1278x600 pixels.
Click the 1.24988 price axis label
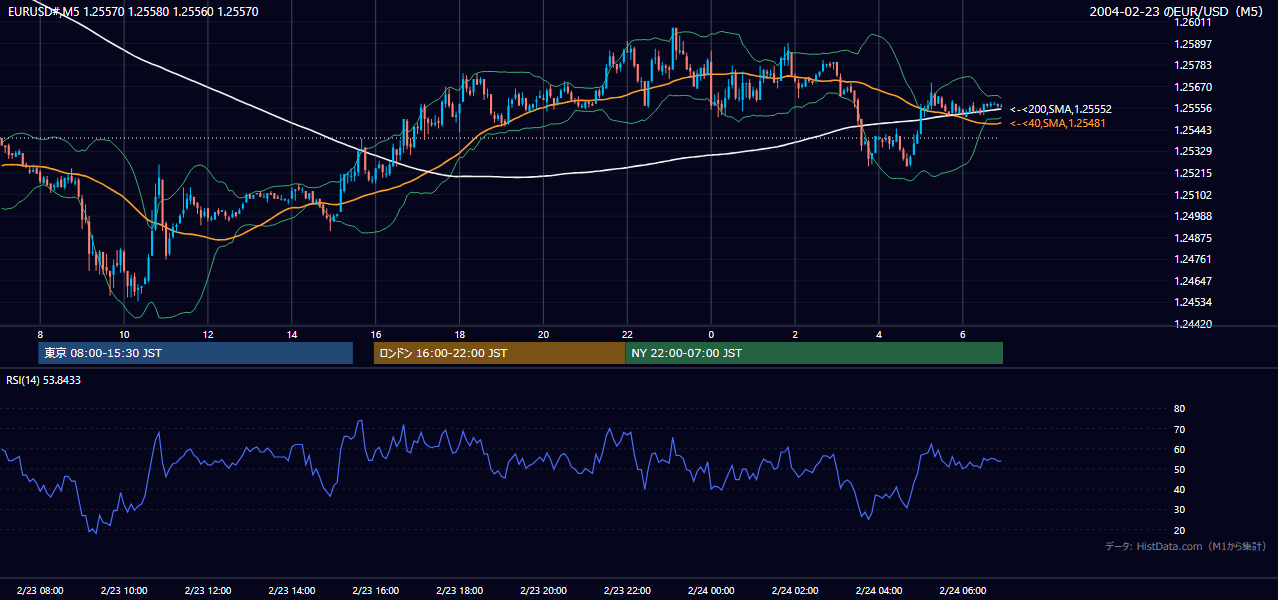(1194, 216)
